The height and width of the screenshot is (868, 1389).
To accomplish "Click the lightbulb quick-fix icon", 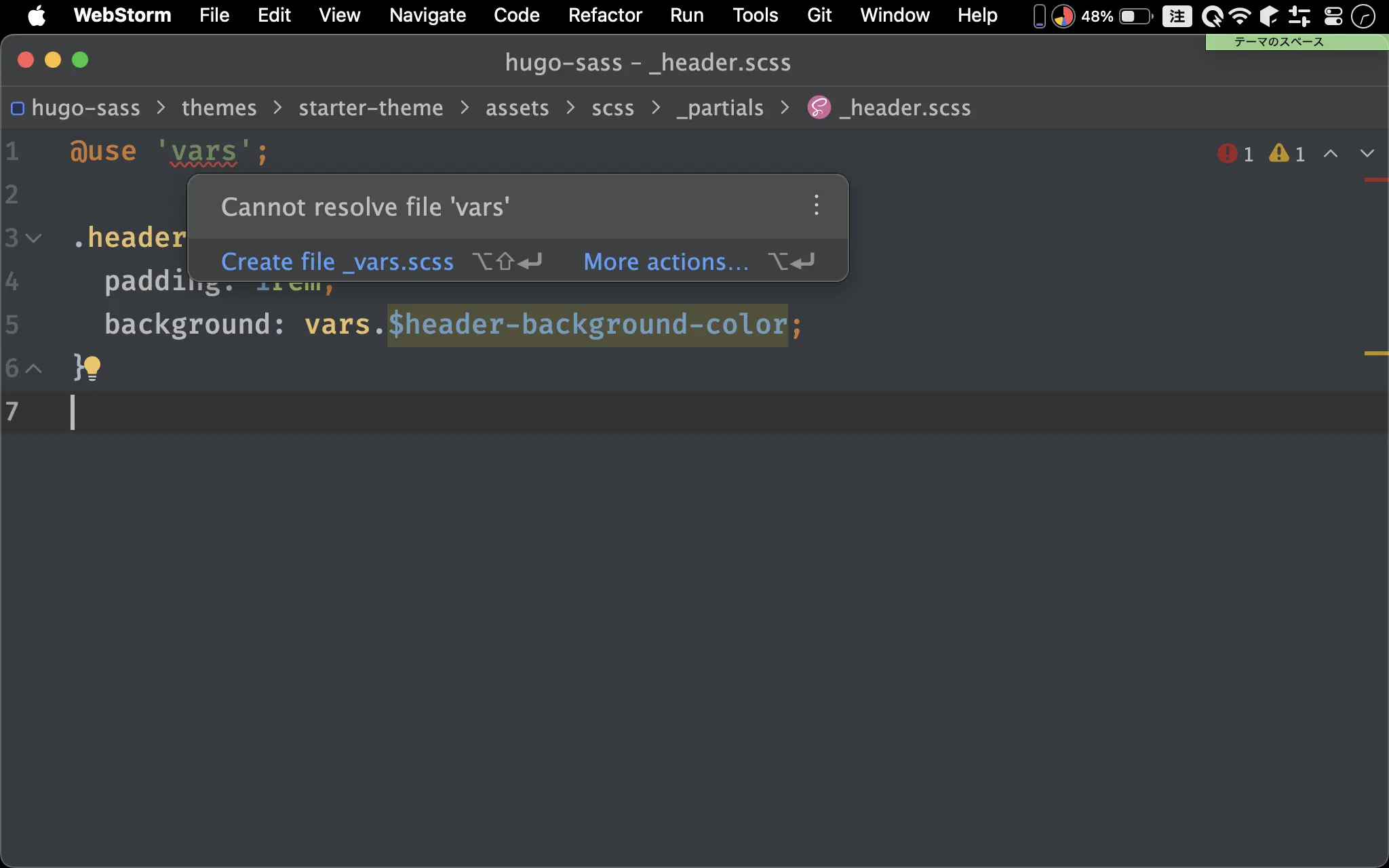I will [x=92, y=368].
